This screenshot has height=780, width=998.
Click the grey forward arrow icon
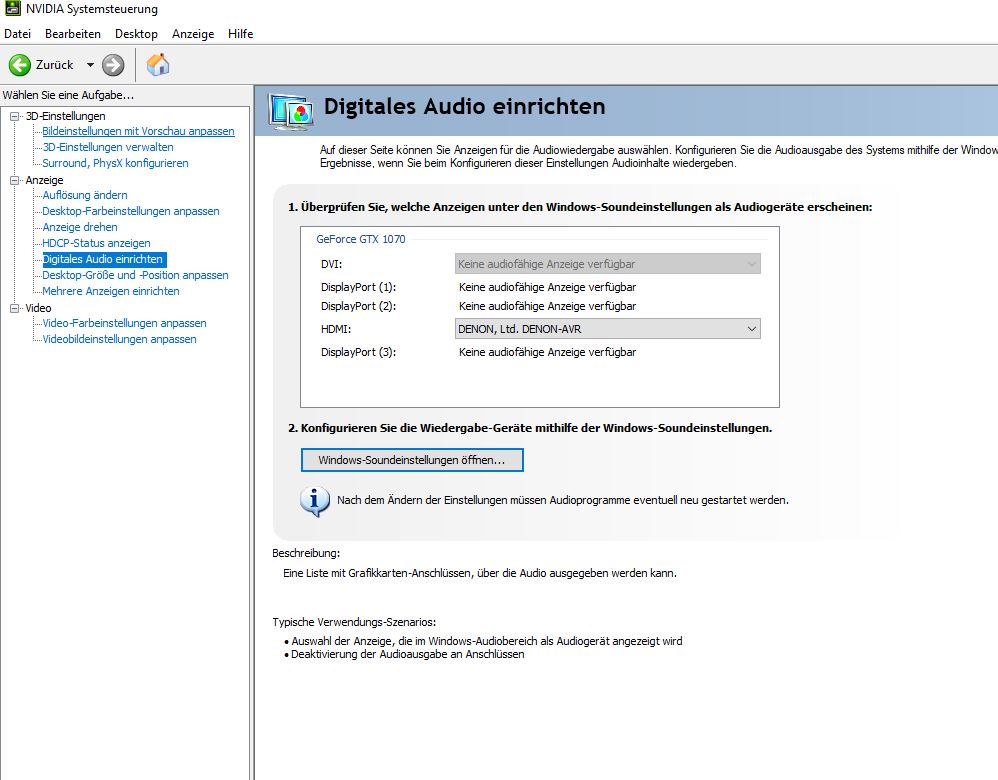(113, 65)
